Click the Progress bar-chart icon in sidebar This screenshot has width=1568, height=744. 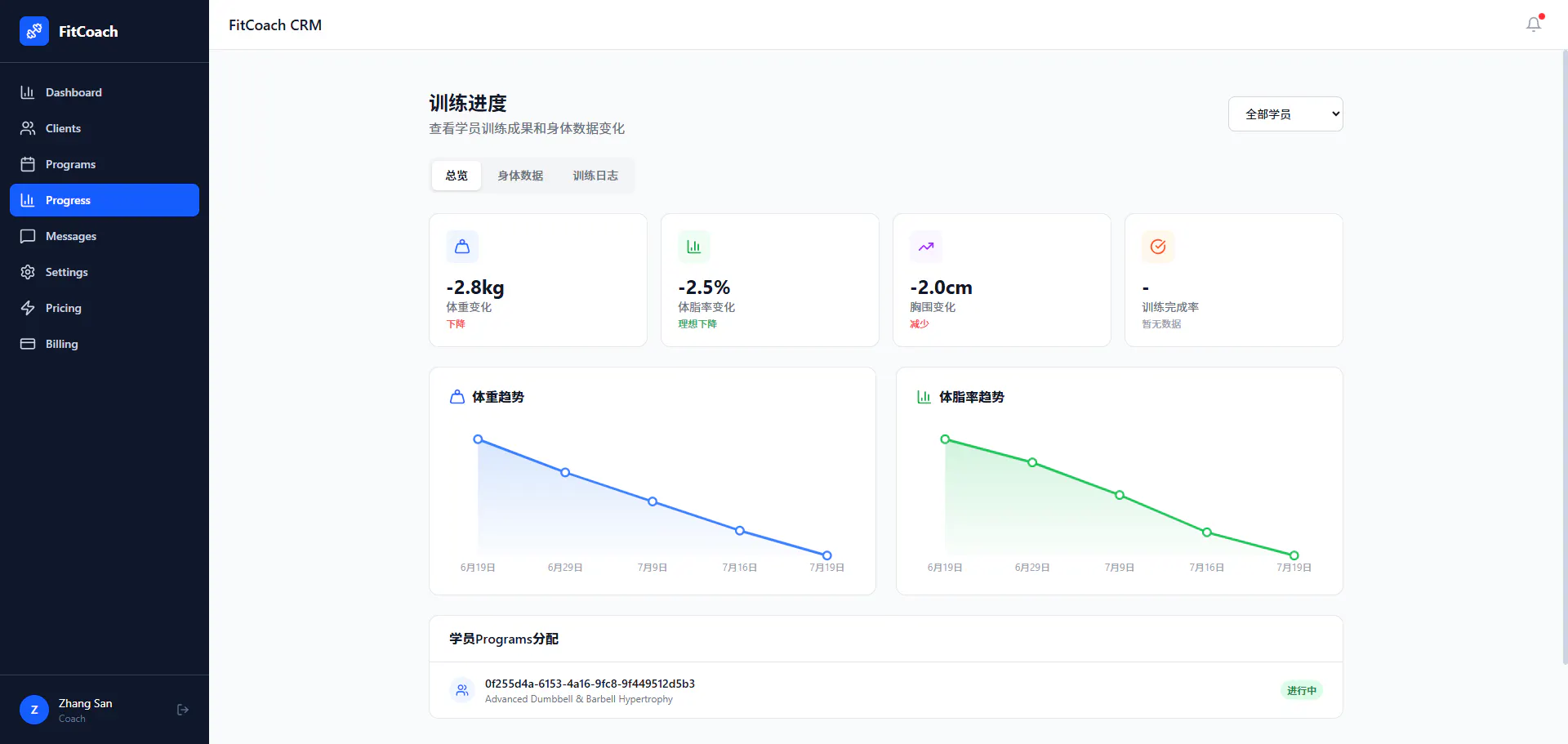tap(28, 200)
